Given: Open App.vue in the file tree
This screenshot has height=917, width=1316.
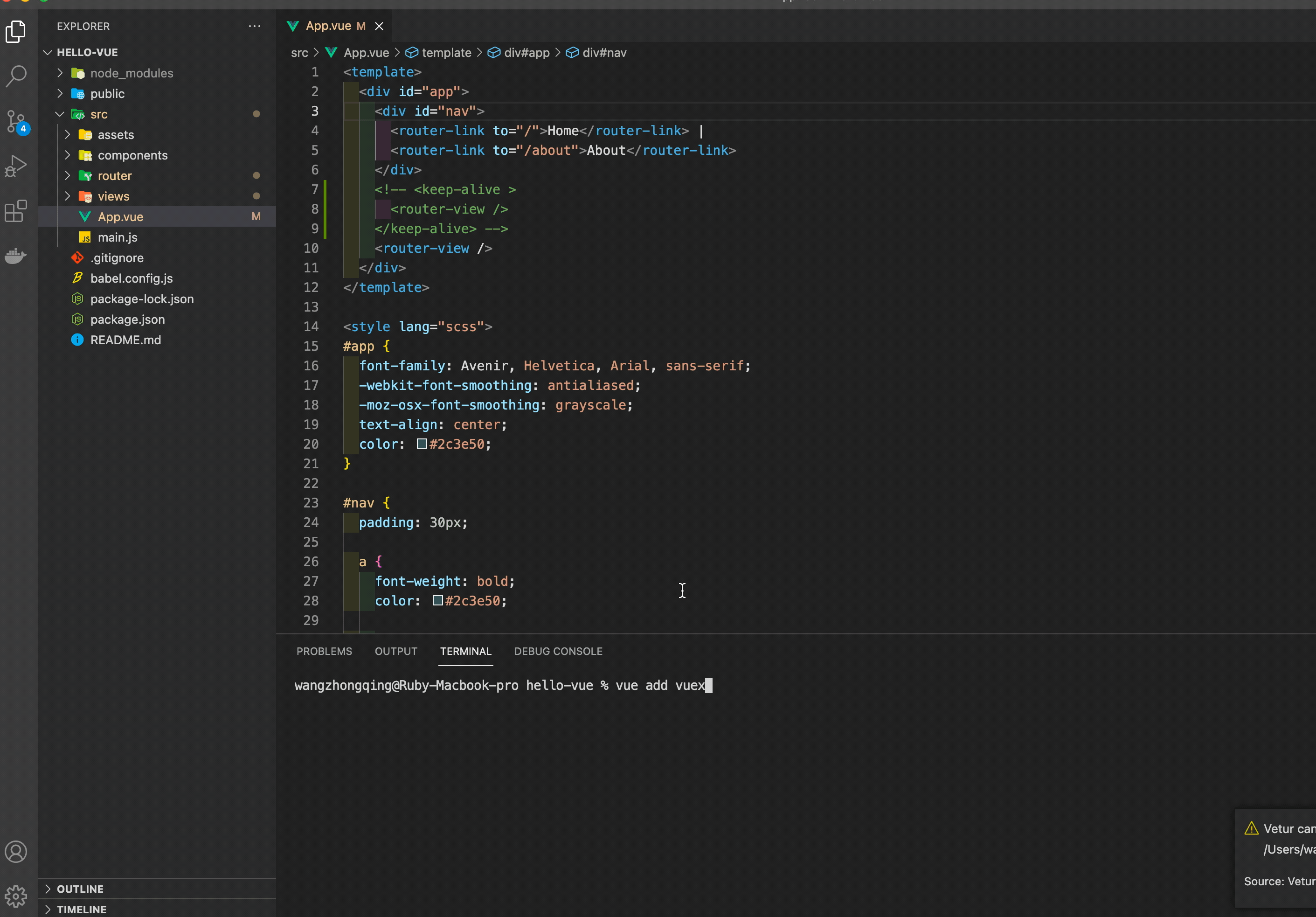Looking at the screenshot, I should 157,216.
